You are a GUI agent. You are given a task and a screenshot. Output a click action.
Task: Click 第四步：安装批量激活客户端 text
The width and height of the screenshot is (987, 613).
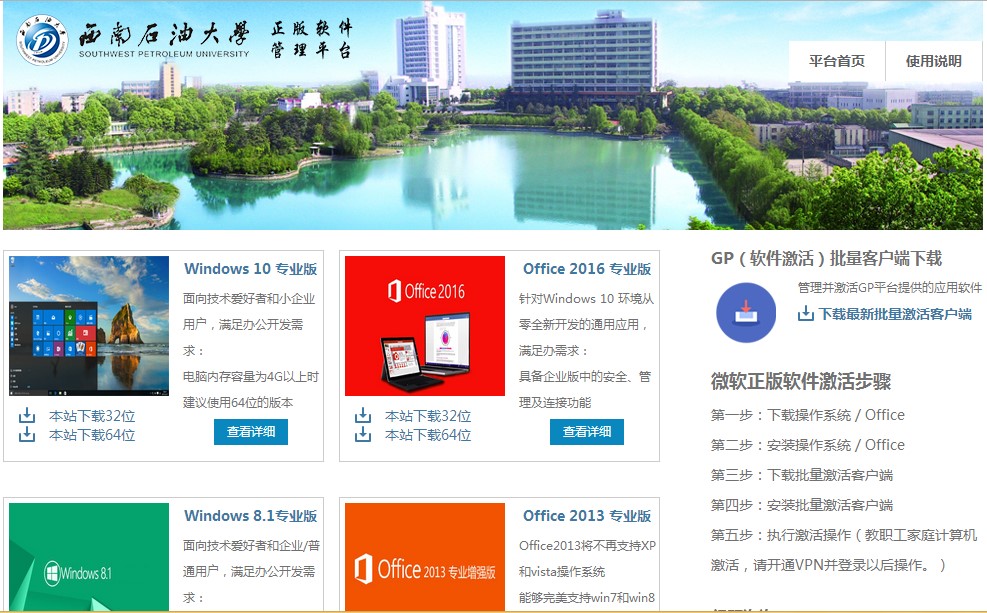(x=802, y=505)
